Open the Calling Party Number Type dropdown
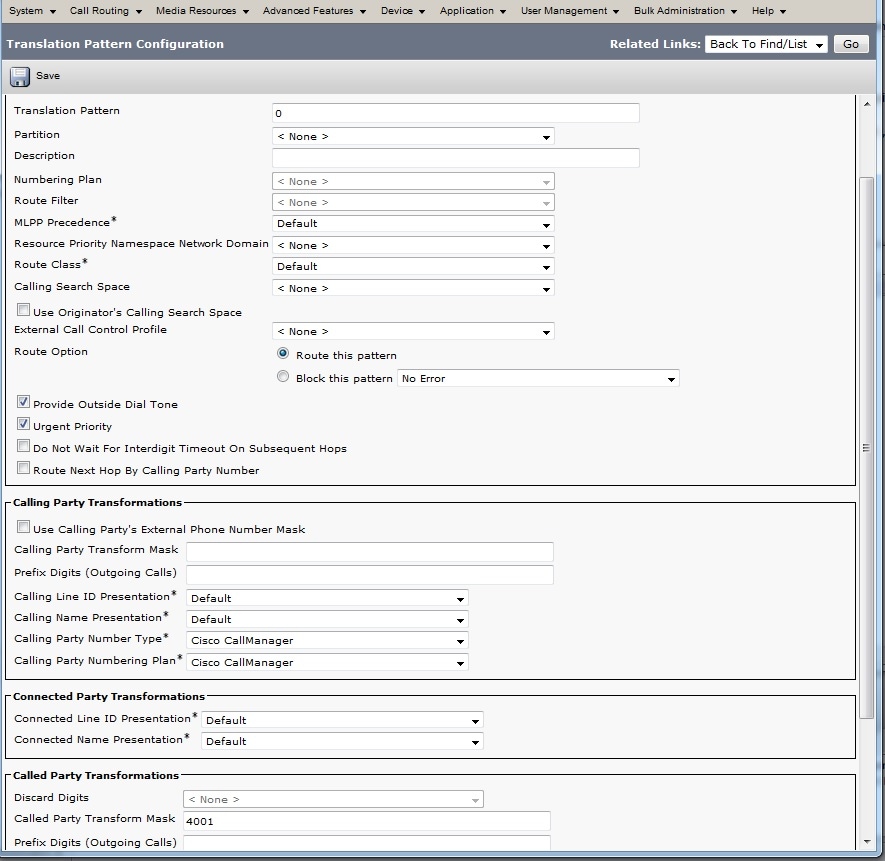This screenshot has height=861, width=885. (x=327, y=641)
